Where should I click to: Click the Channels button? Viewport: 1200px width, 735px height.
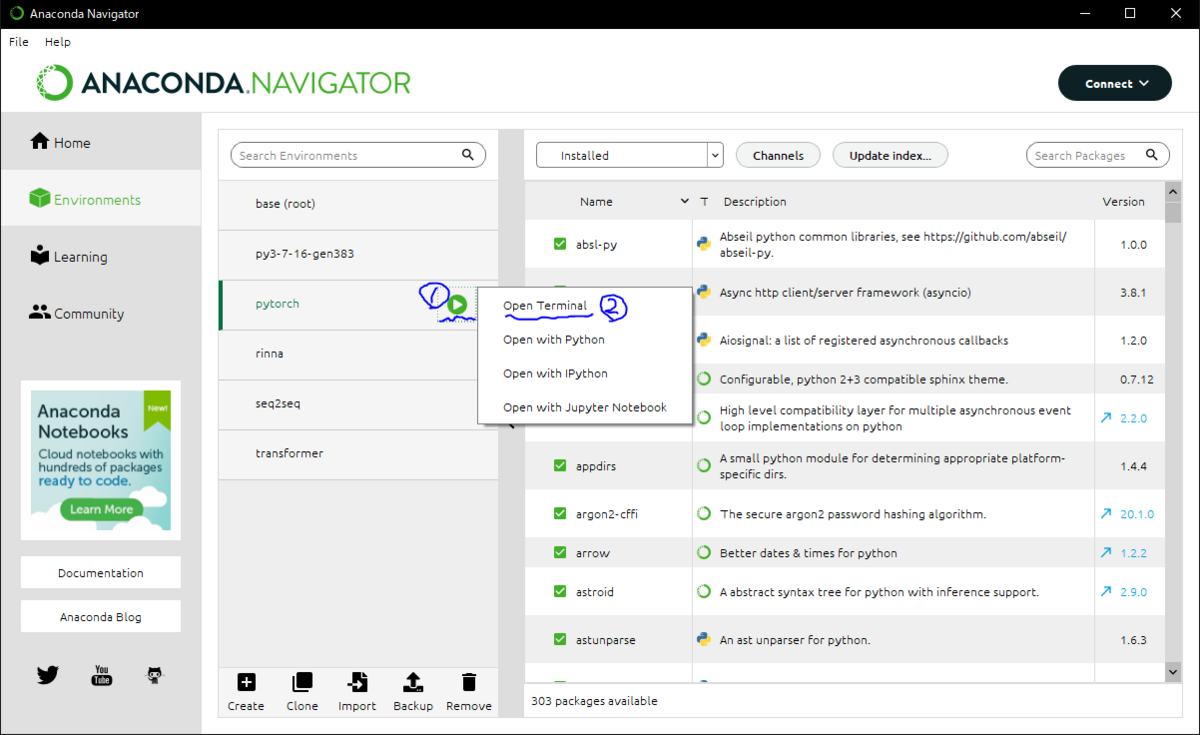pos(778,155)
